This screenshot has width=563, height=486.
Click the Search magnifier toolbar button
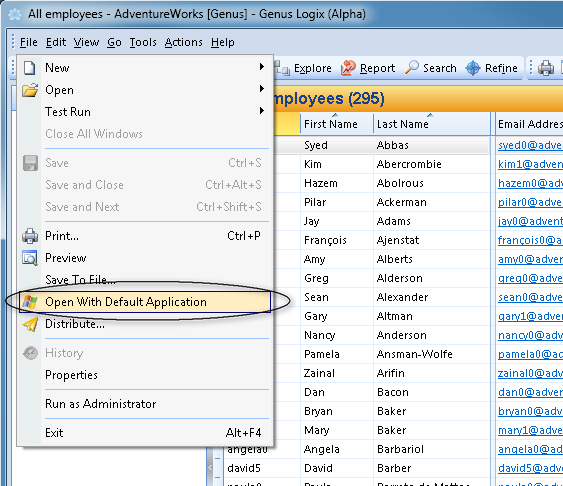(x=430, y=68)
